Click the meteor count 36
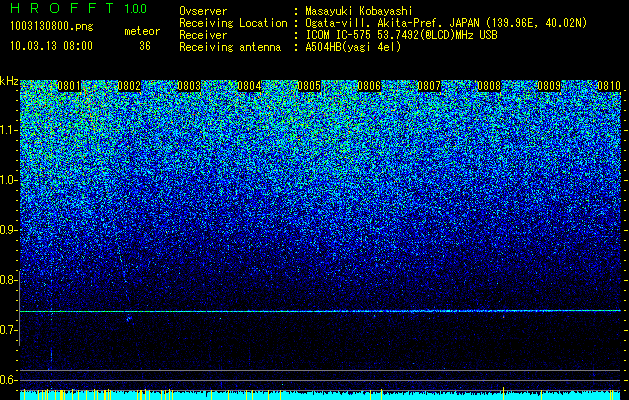Image resolution: width=629 pixels, height=400 pixels. tap(145, 46)
